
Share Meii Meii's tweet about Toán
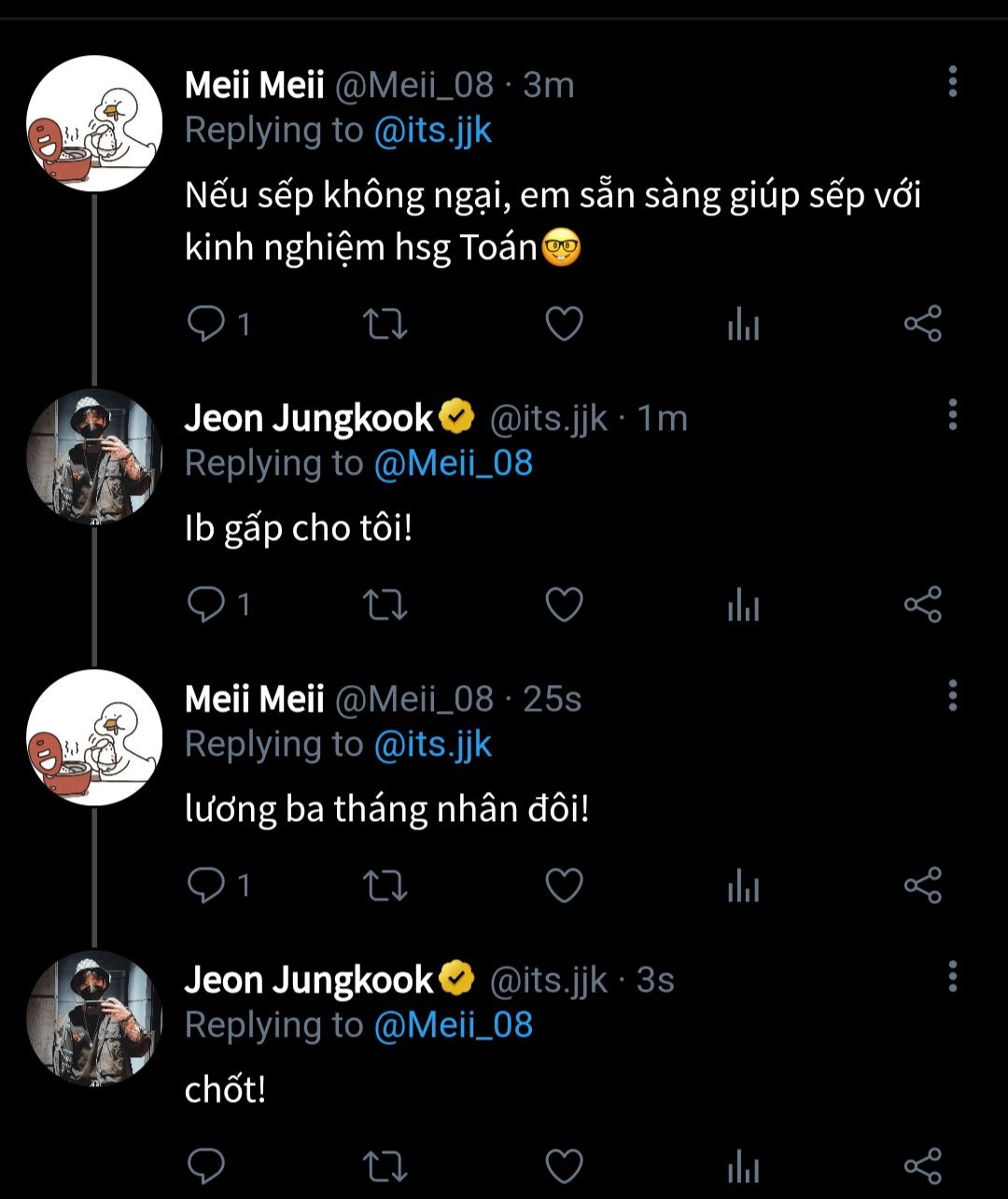(x=923, y=325)
